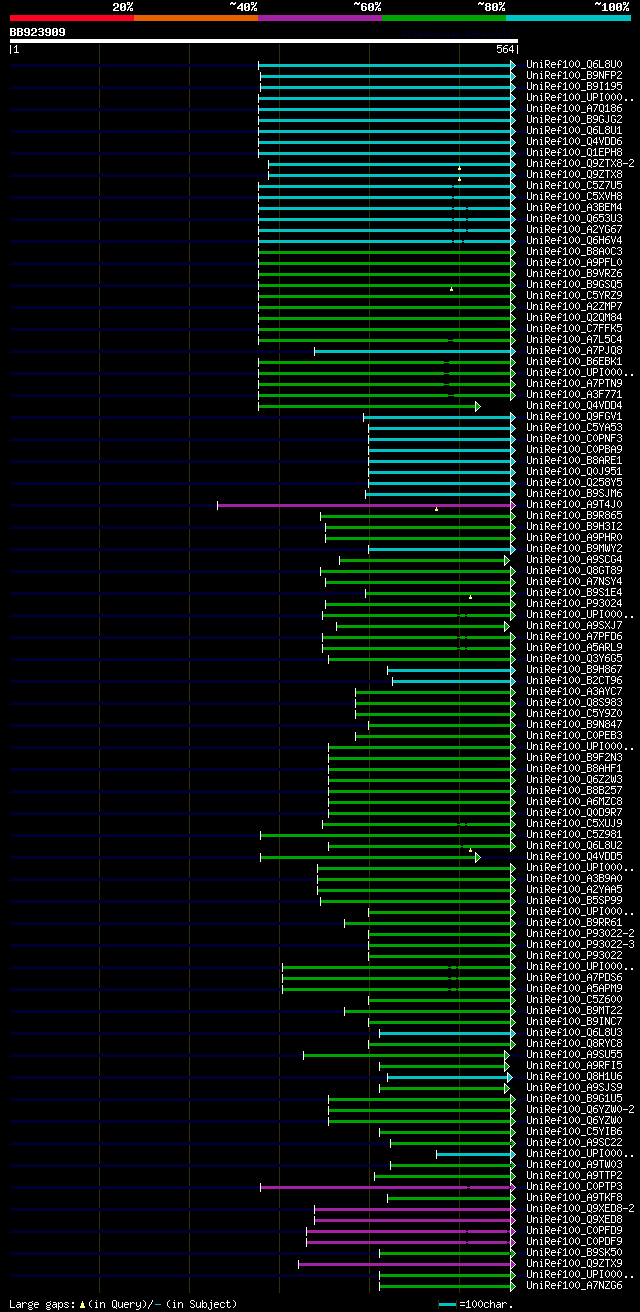Click the purple ~60% identity legend segment
The height and width of the screenshot is (1312, 640).
320,18
